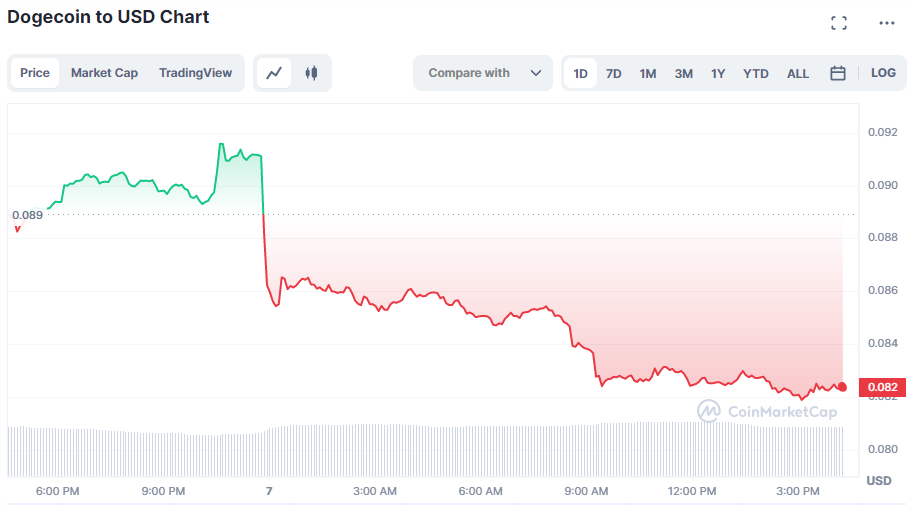This screenshot has width=911, height=505.
Task: Expand Compare with chevron arrow
Action: pos(536,73)
